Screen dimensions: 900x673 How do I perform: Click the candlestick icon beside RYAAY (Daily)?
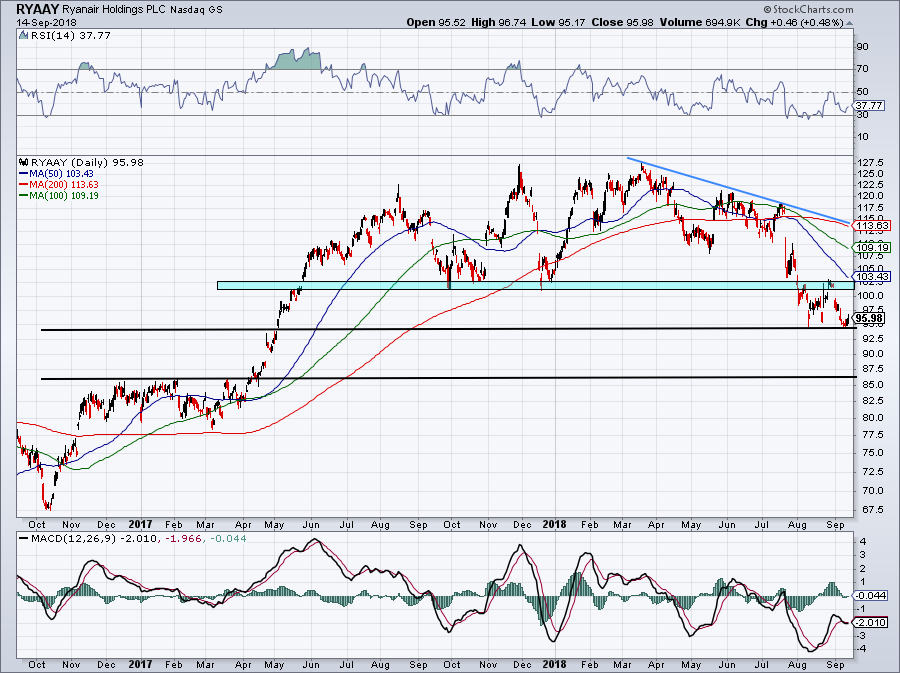pos(24,162)
